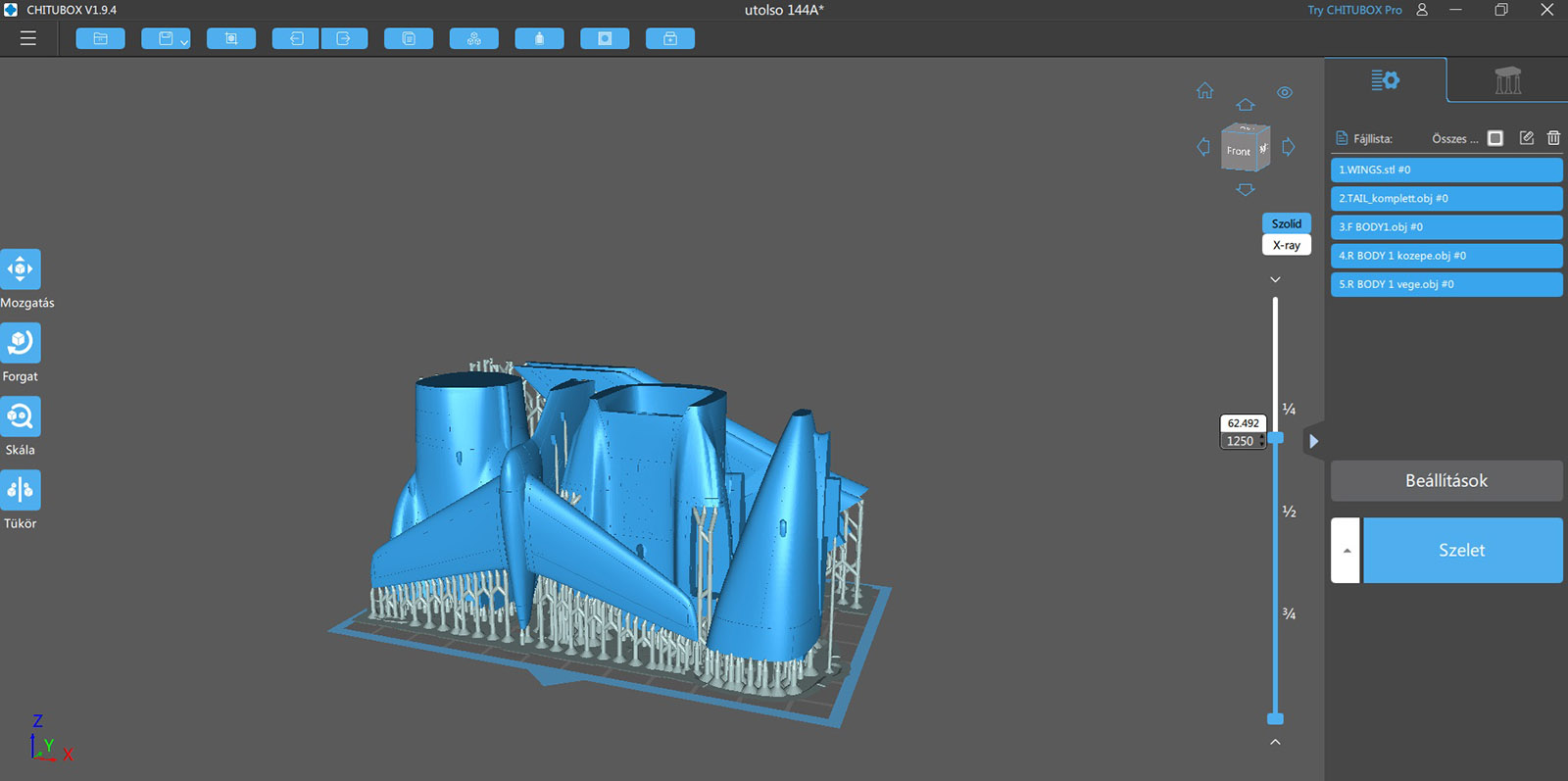This screenshot has width=1568, height=781.
Task: Click the Try CHITUBOX Pro link
Action: pos(1354,10)
